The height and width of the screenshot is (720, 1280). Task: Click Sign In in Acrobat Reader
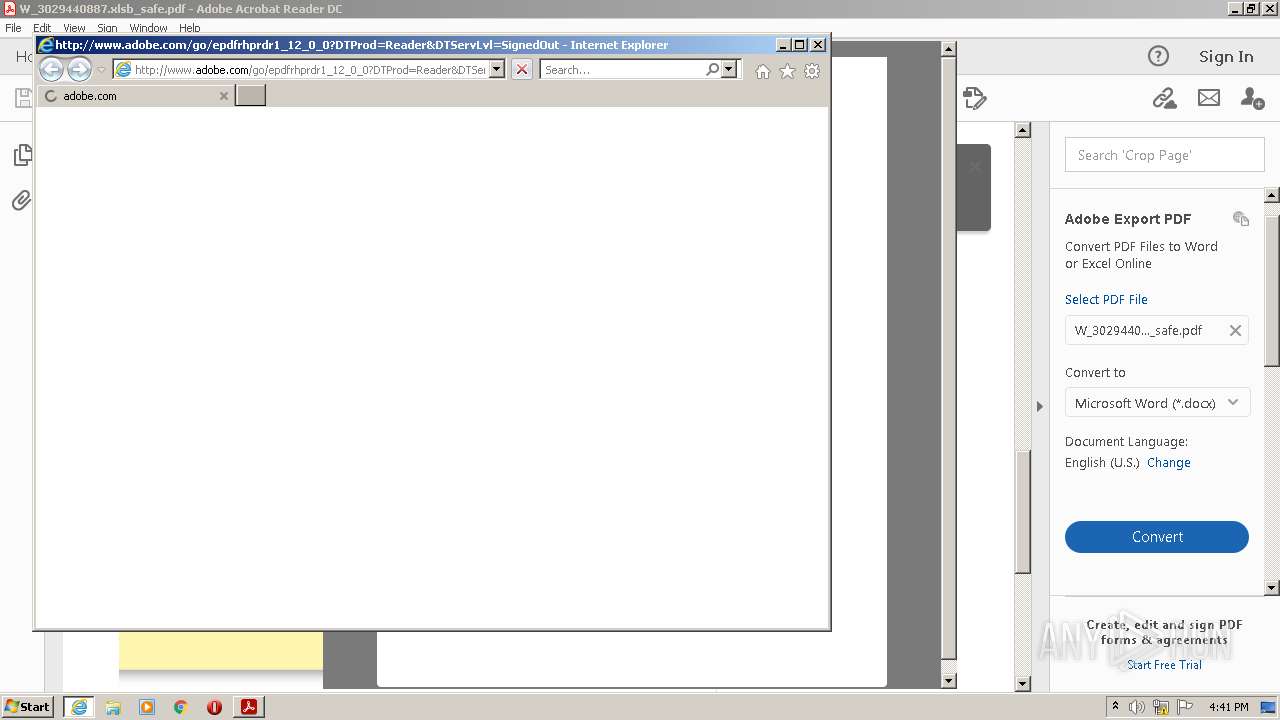pyautogui.click(x=1226, y=56)
